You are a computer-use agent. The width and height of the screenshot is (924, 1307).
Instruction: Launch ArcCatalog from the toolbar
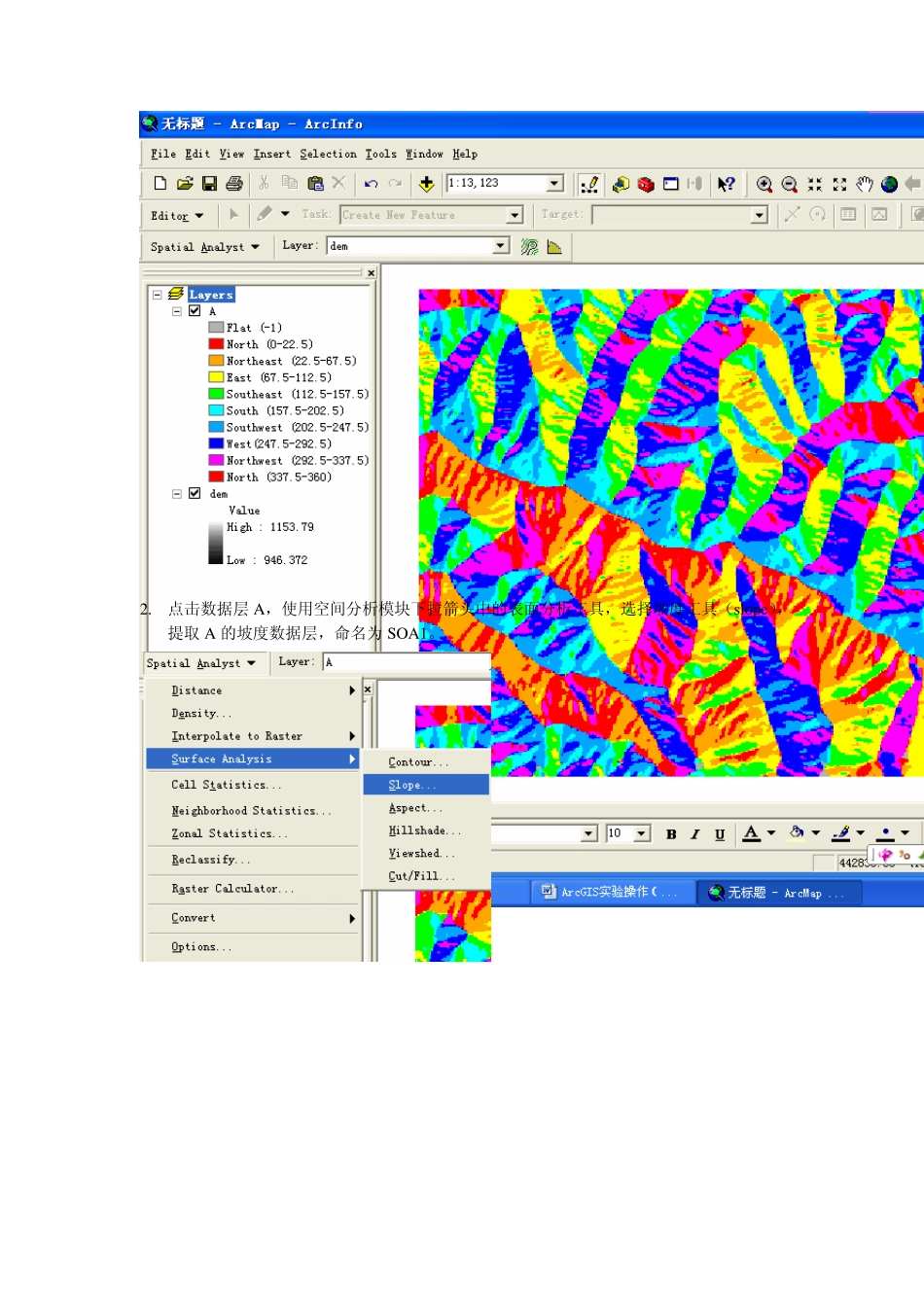621,184
